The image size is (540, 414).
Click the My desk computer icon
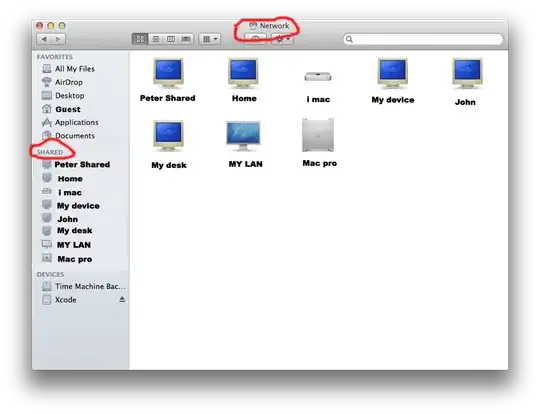(x=168, y=135)
